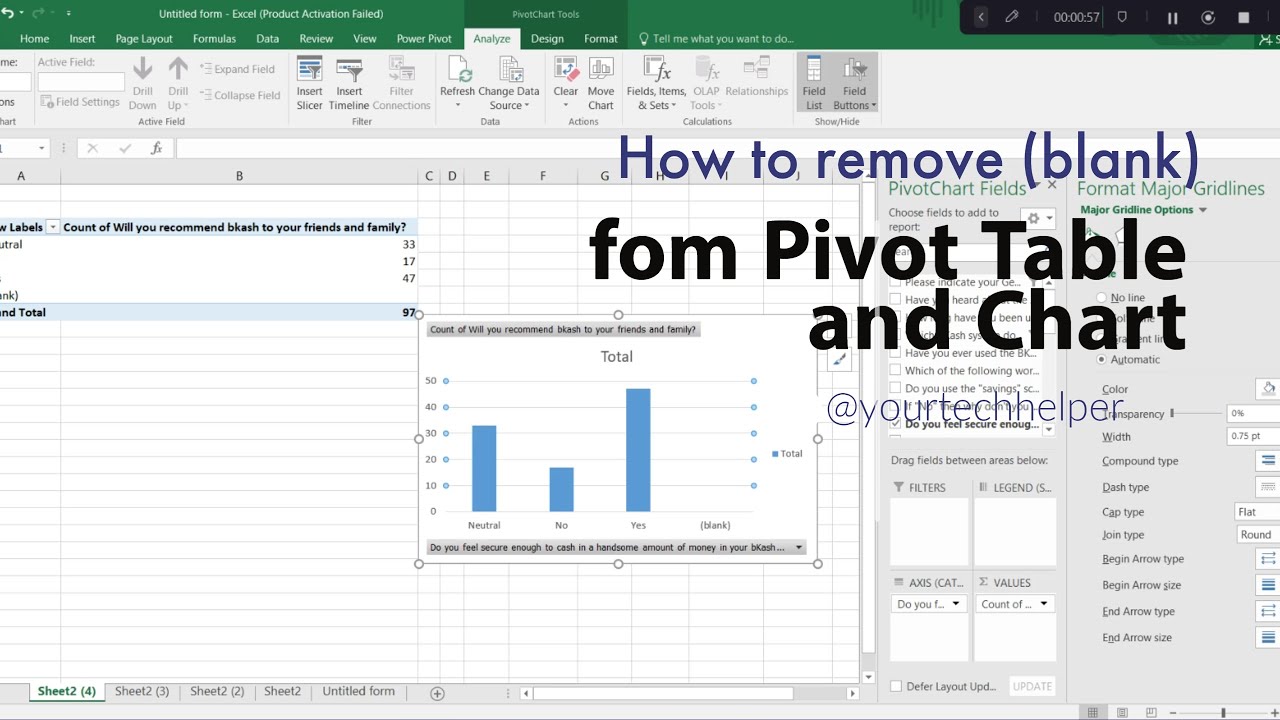This screenshot has height=720, width=1280.
Task: Pause the screen recording
Action: [x=1173, y=18]
